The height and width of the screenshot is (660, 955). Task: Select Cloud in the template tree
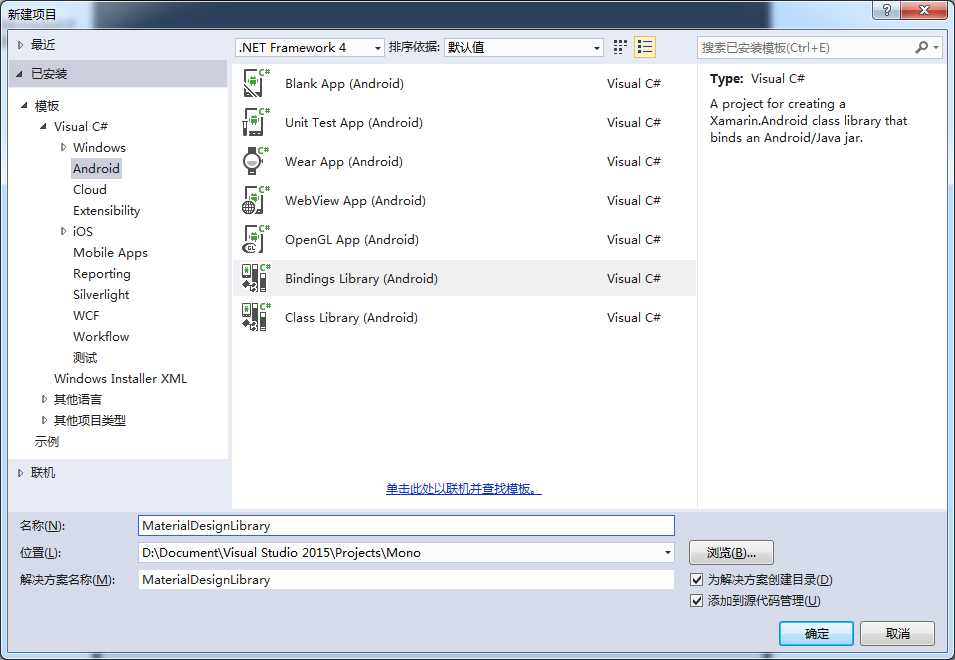90,189
